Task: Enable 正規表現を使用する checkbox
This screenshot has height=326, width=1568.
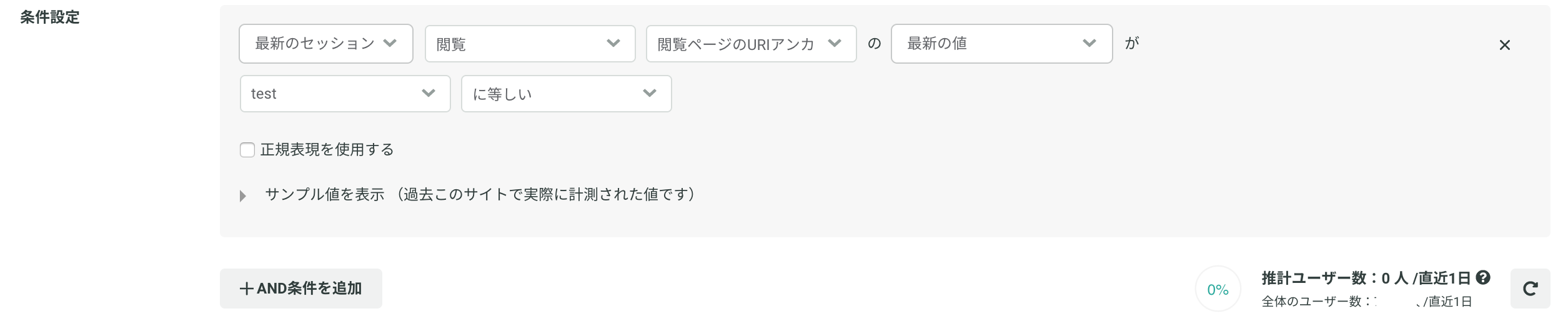Action: (x=247, y=150)
